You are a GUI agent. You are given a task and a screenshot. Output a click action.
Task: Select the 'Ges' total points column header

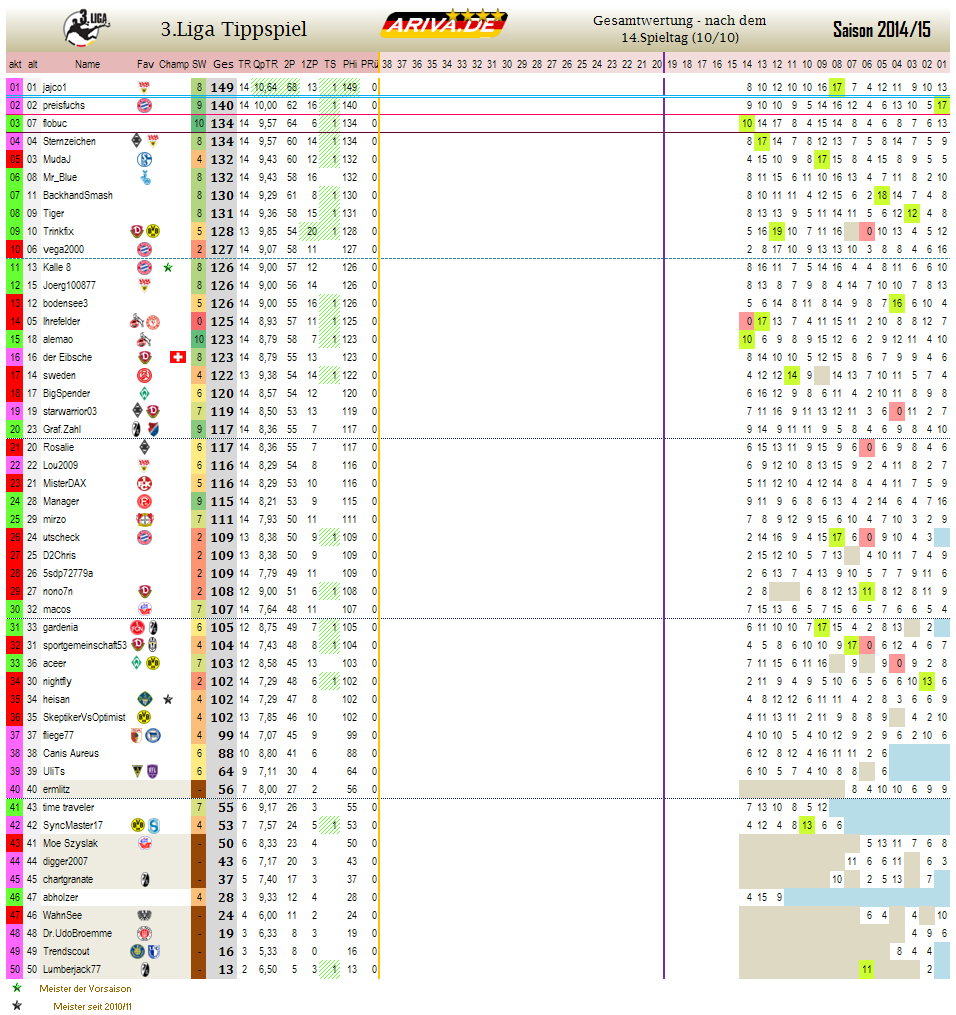click(x=224, y=64)
